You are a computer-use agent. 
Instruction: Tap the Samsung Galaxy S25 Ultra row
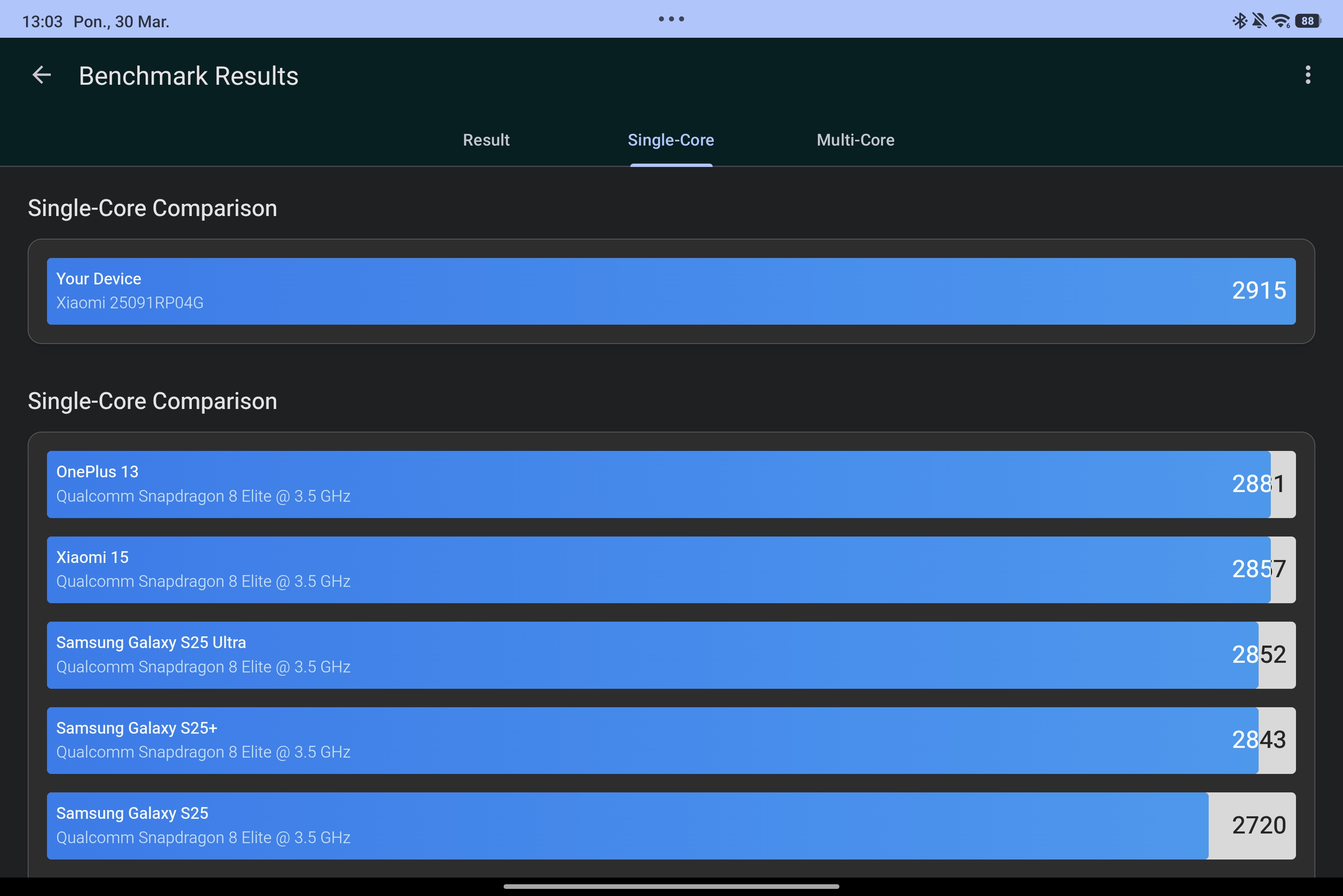tap(671, 655)
